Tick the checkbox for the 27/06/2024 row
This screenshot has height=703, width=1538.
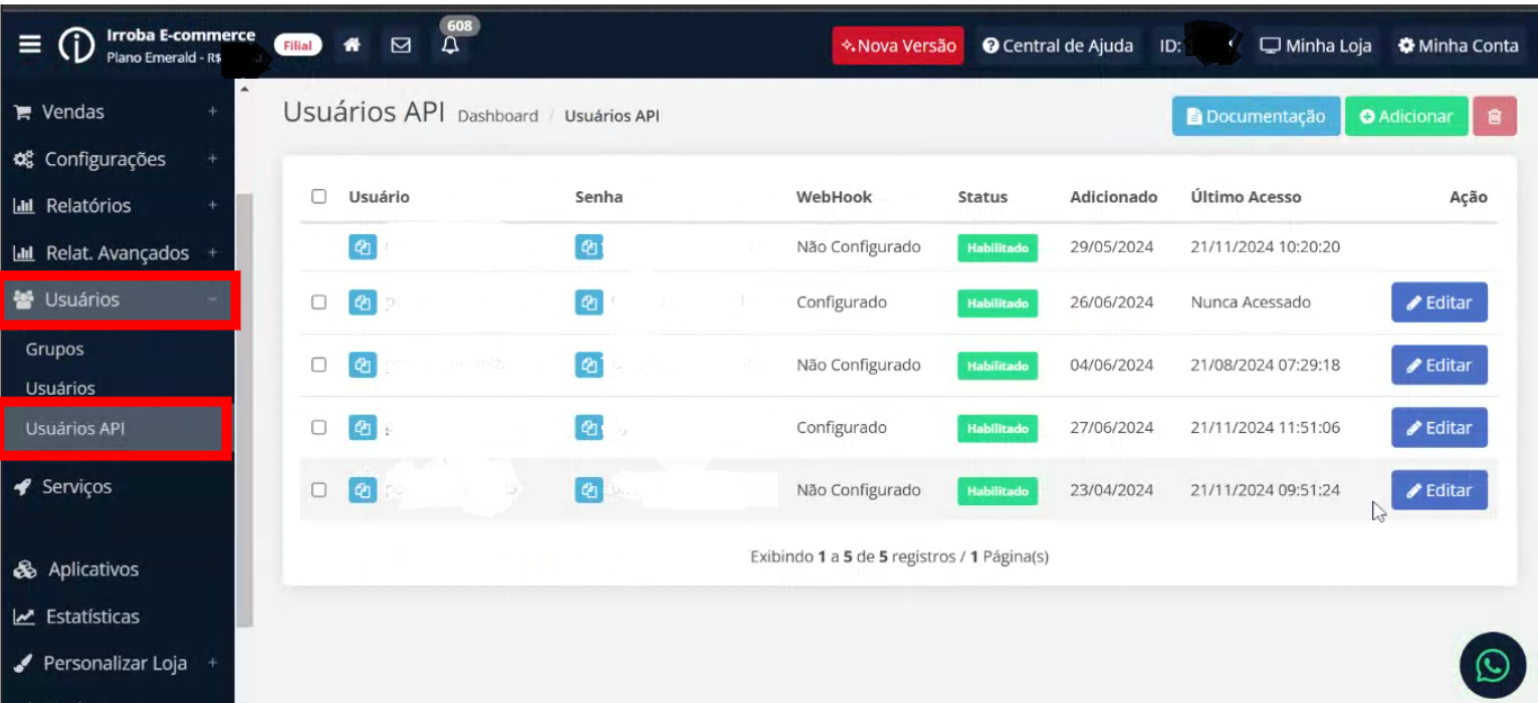click(319, 427)
